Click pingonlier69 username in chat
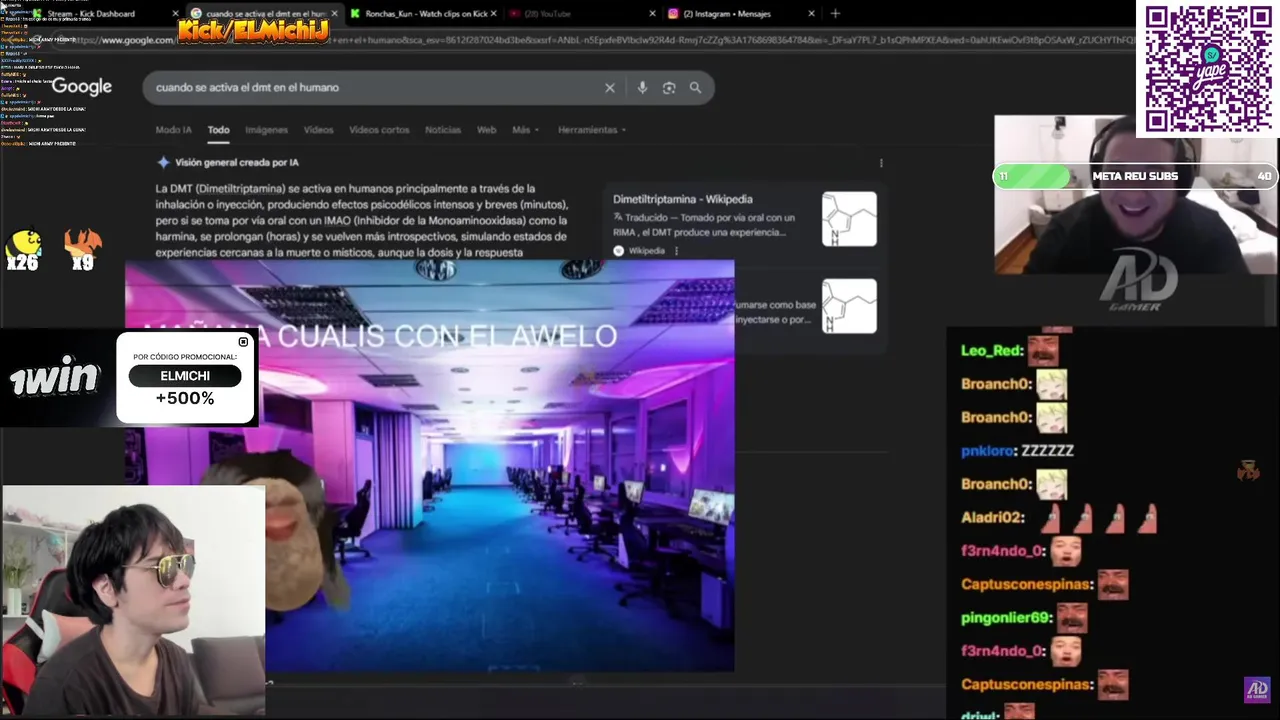The width and height of the screenshot is (1280, 720). [x=1006, y=618]
